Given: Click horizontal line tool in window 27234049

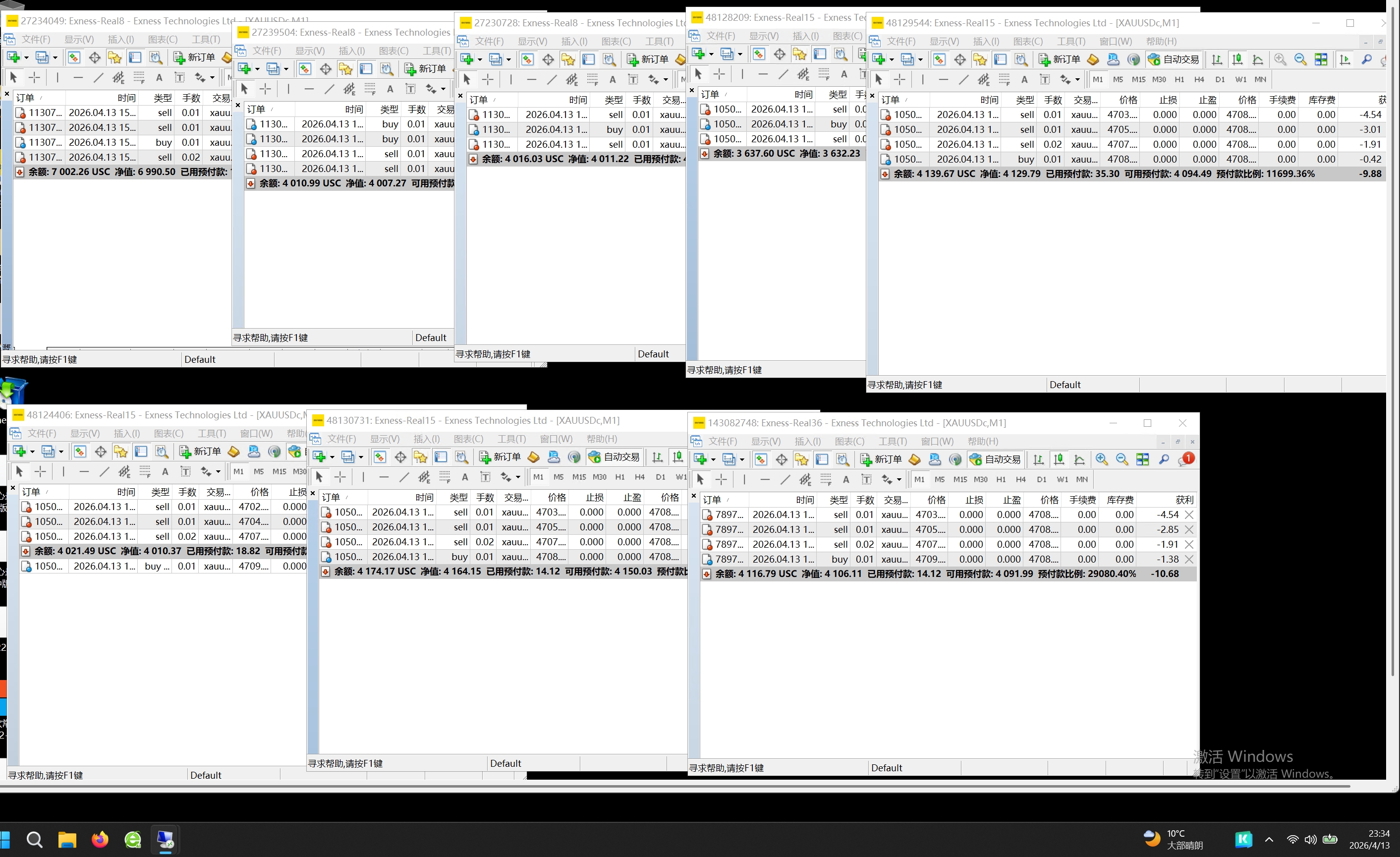Looking at the screenshot, I should click(78, 78).
